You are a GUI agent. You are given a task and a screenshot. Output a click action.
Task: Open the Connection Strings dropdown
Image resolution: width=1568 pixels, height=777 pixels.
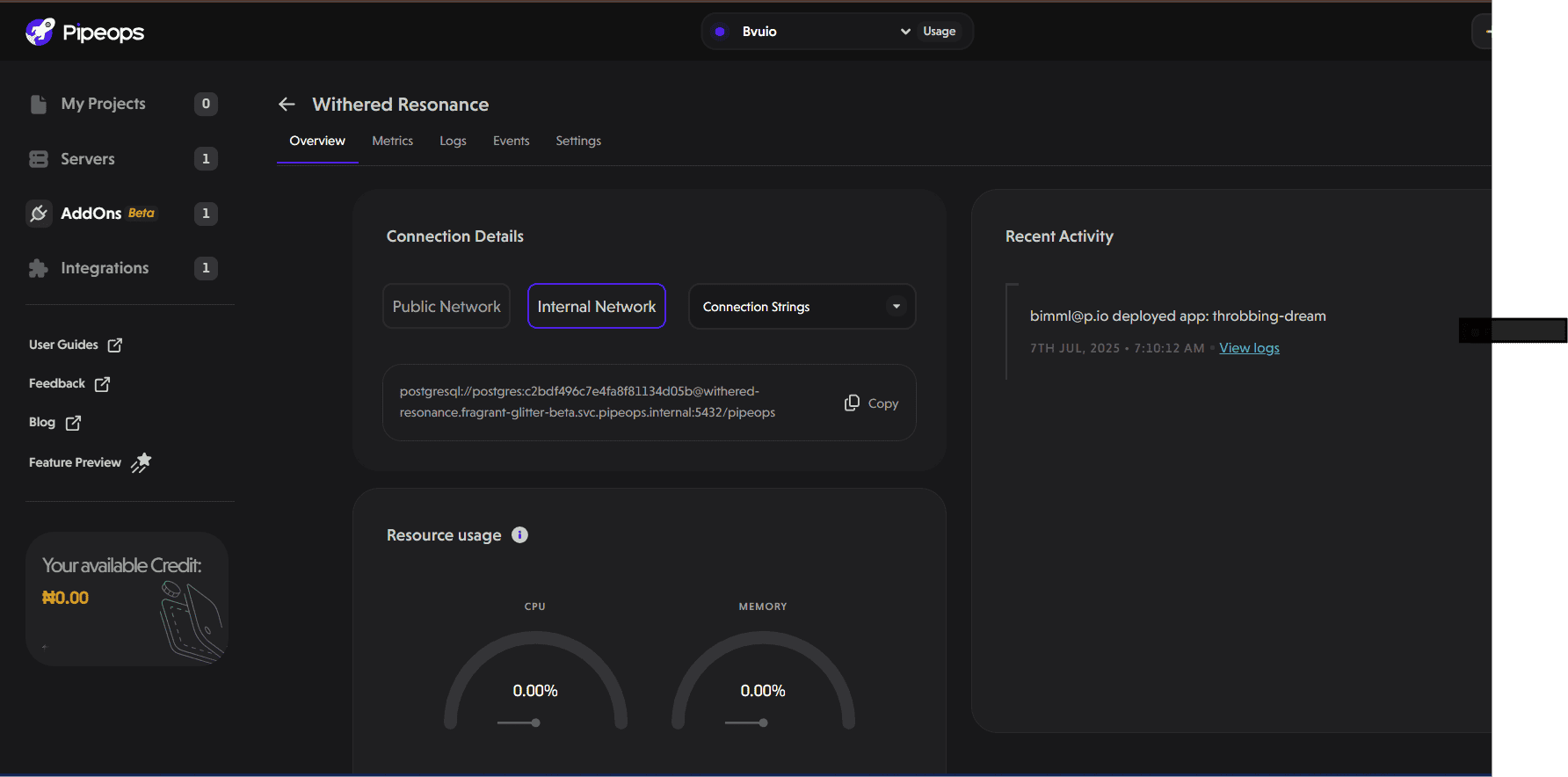point(802,306)
